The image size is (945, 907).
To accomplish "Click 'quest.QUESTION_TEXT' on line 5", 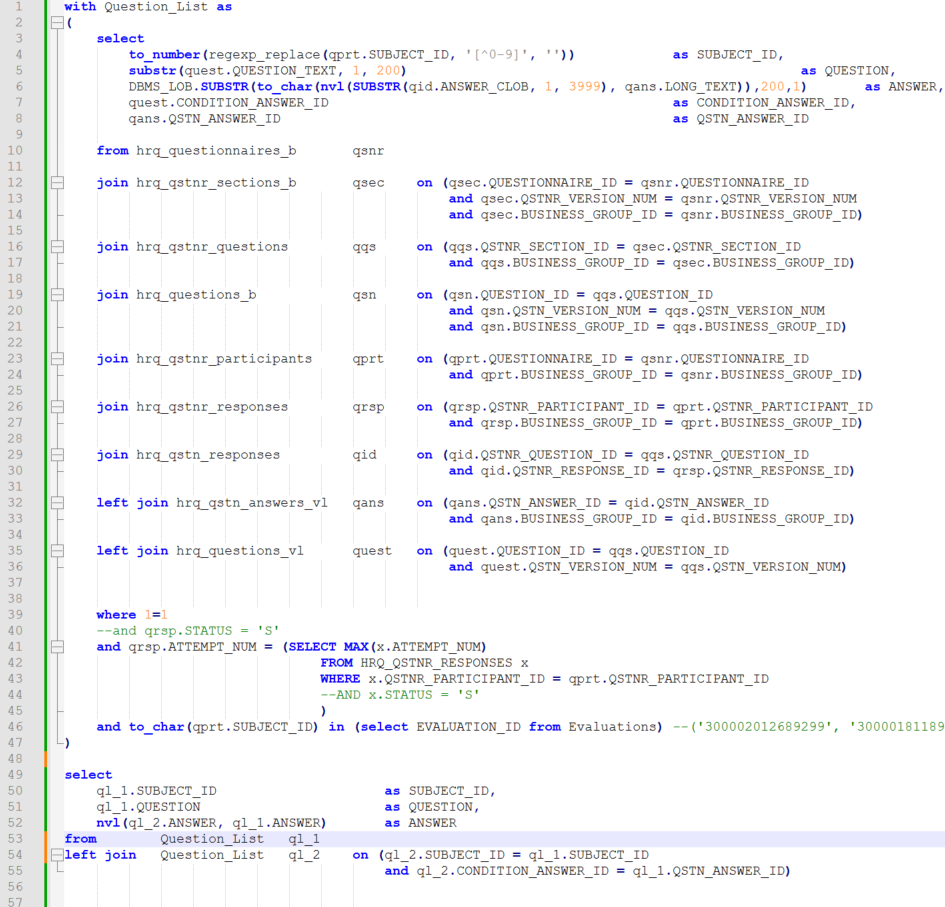I will pos(260,71).
